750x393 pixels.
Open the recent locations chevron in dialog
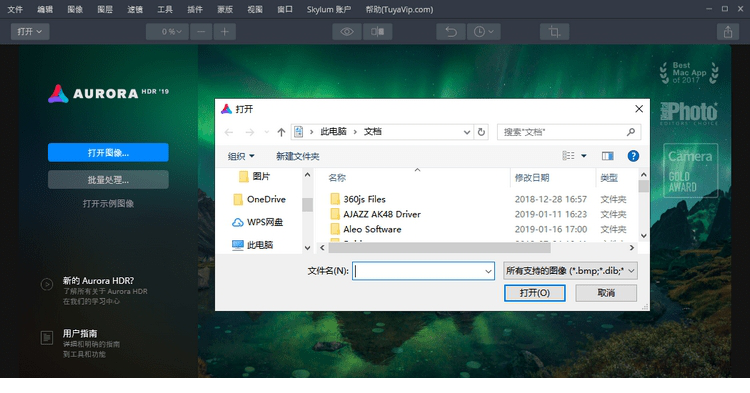[266, 132]
